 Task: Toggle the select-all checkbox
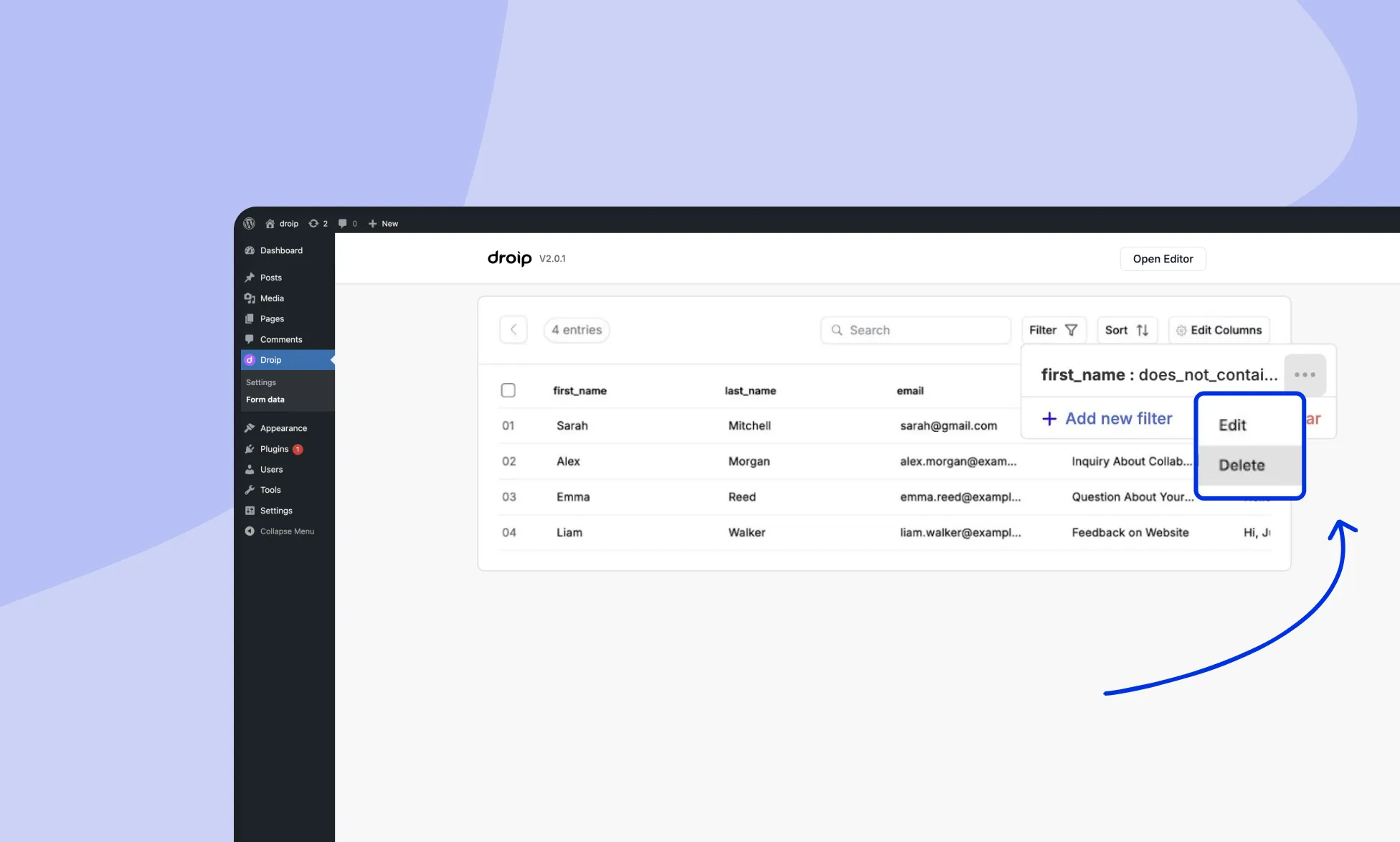508,390
